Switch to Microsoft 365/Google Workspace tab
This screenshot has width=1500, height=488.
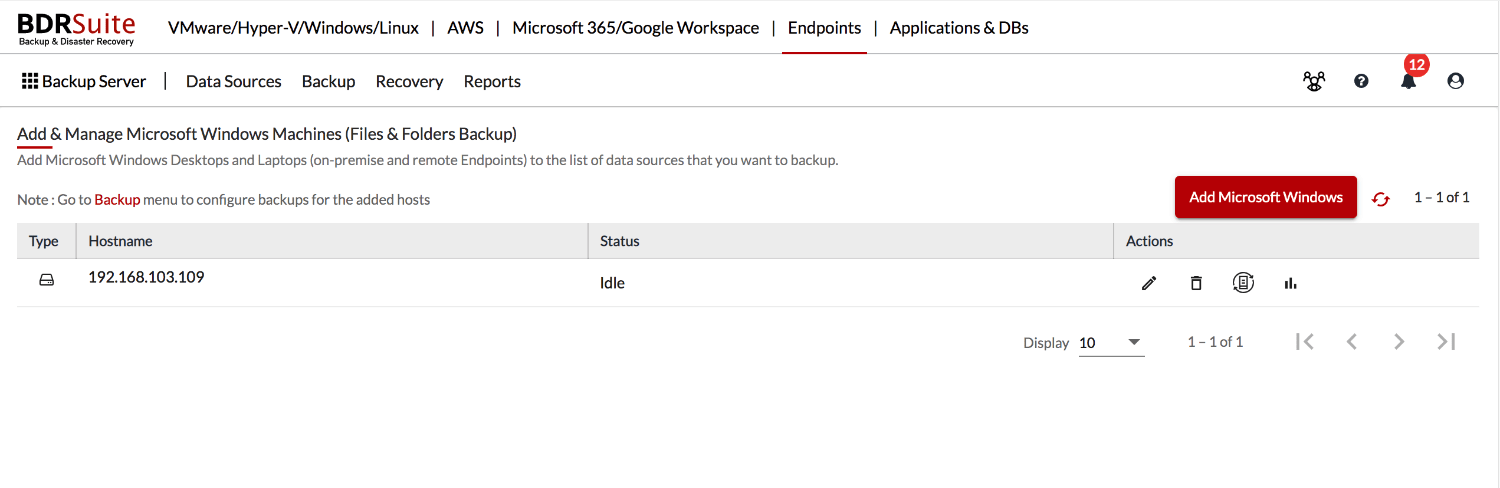636,27
